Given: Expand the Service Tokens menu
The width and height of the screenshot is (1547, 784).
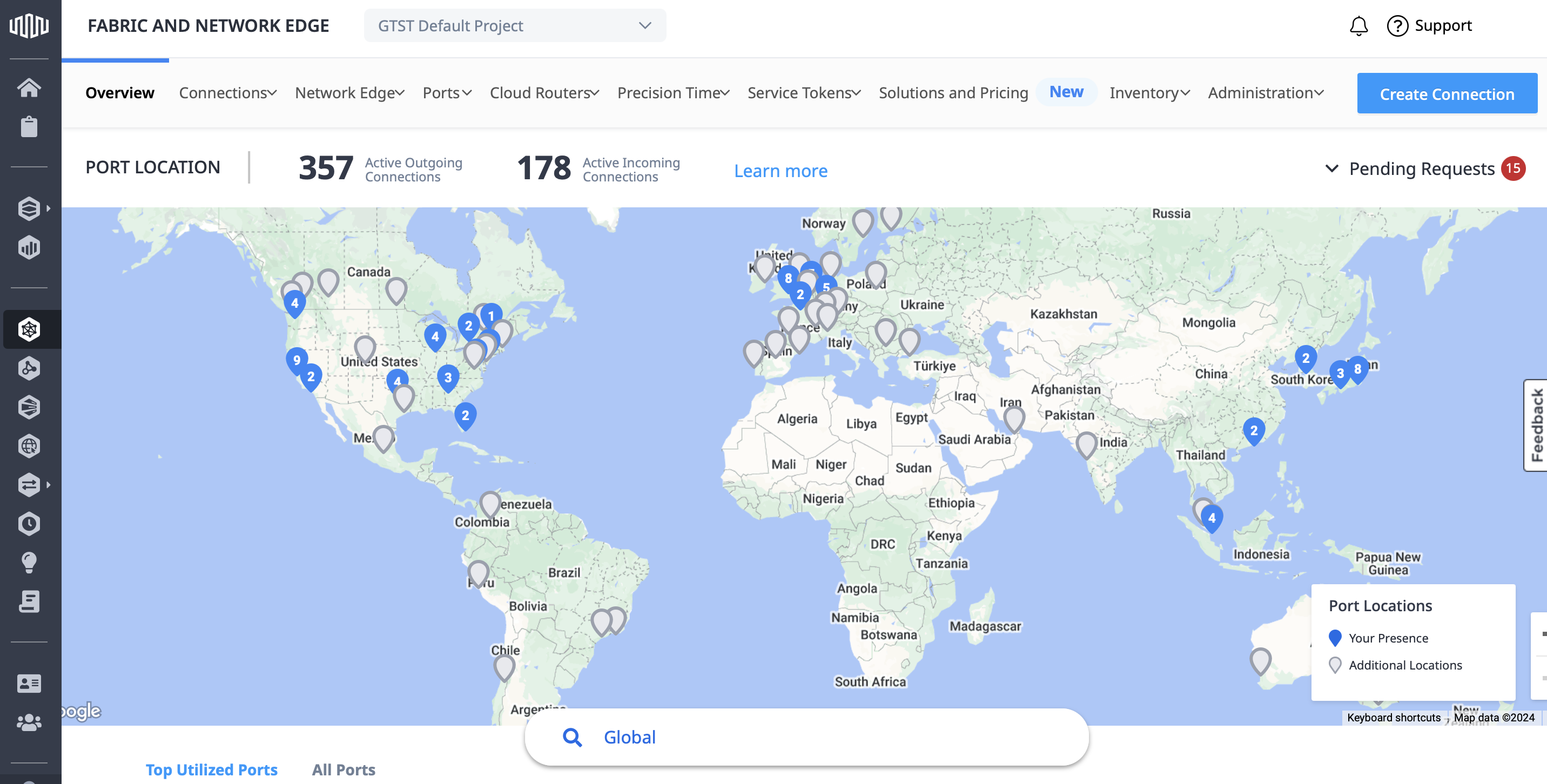Looking at the screenshot, I should coord(804,93).
